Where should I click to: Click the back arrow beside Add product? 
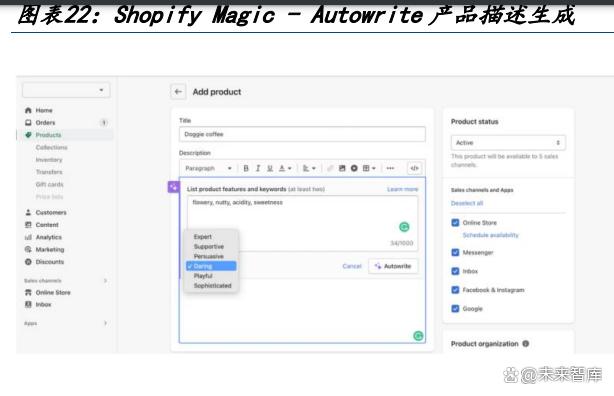pyautogui.click(x=178, y=92)
